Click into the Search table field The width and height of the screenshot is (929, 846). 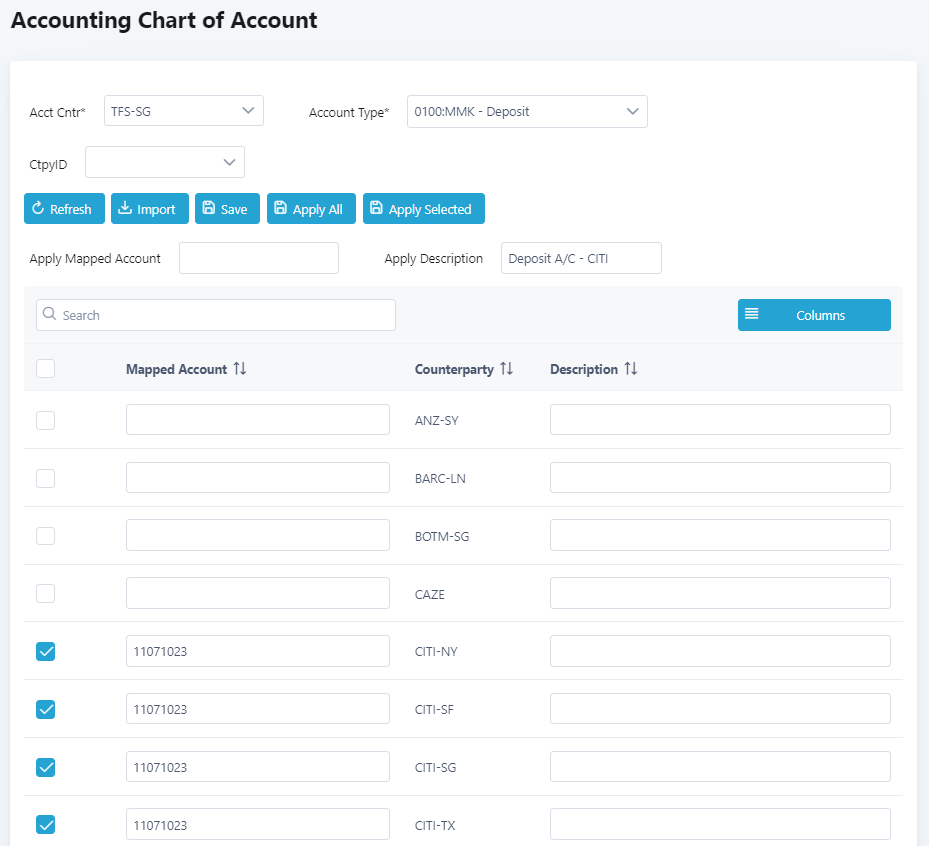216,315
